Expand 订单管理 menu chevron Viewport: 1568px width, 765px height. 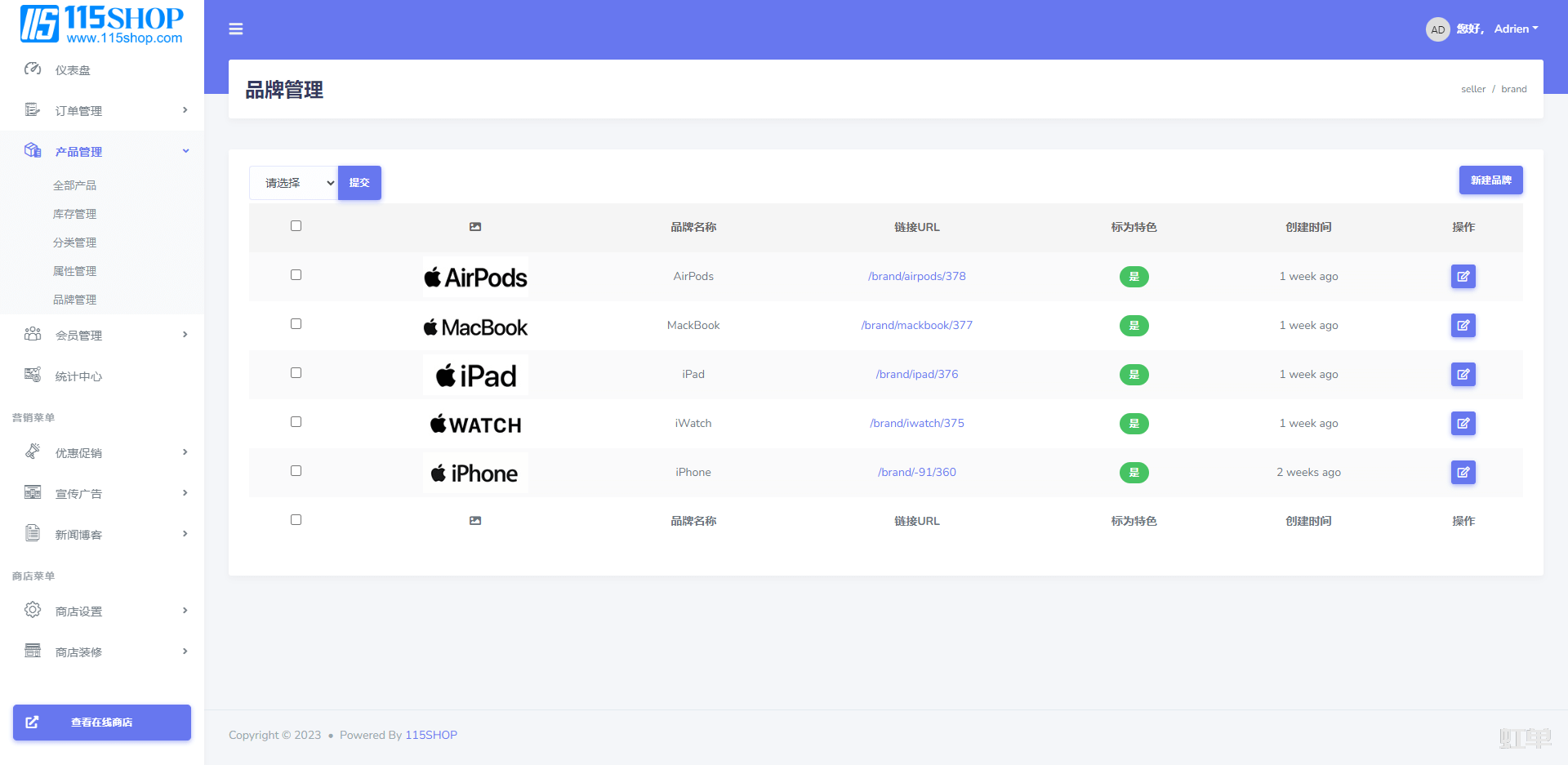pyautogui.click(x=185, y=110)
